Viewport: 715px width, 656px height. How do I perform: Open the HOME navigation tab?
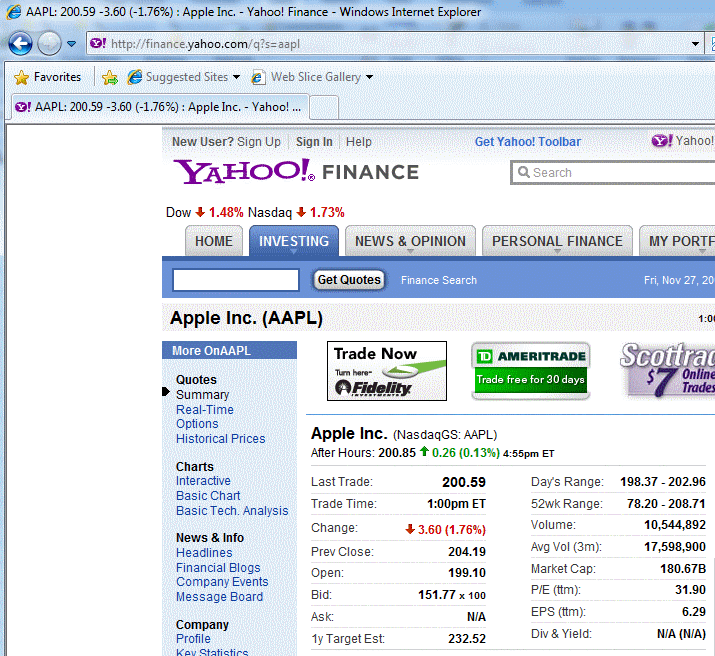(x=213, y=241)
